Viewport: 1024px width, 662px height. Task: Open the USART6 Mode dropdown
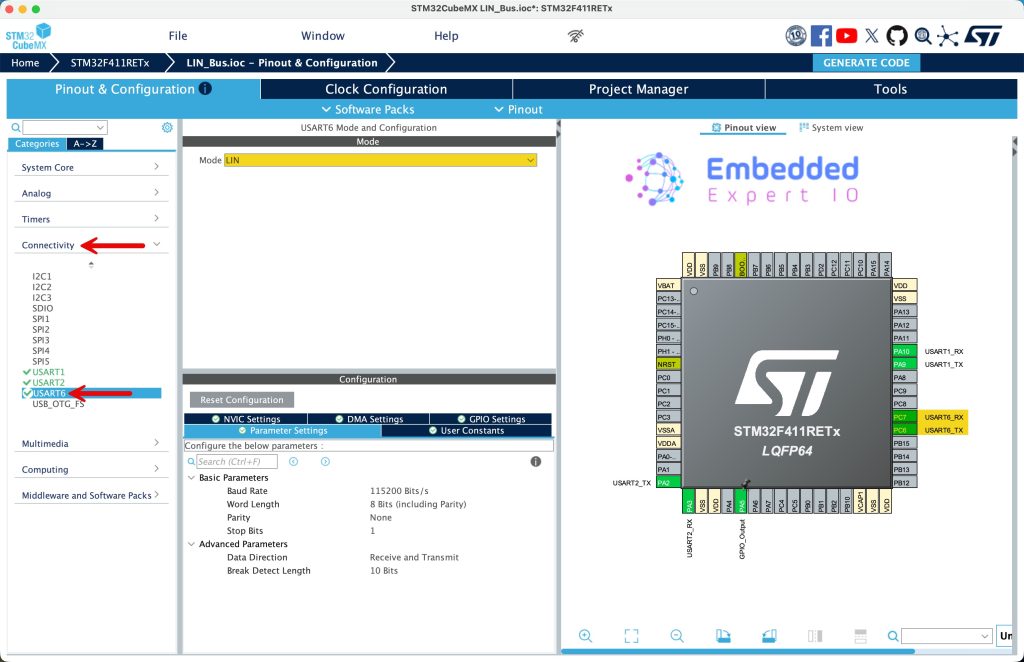coord(380,160)
